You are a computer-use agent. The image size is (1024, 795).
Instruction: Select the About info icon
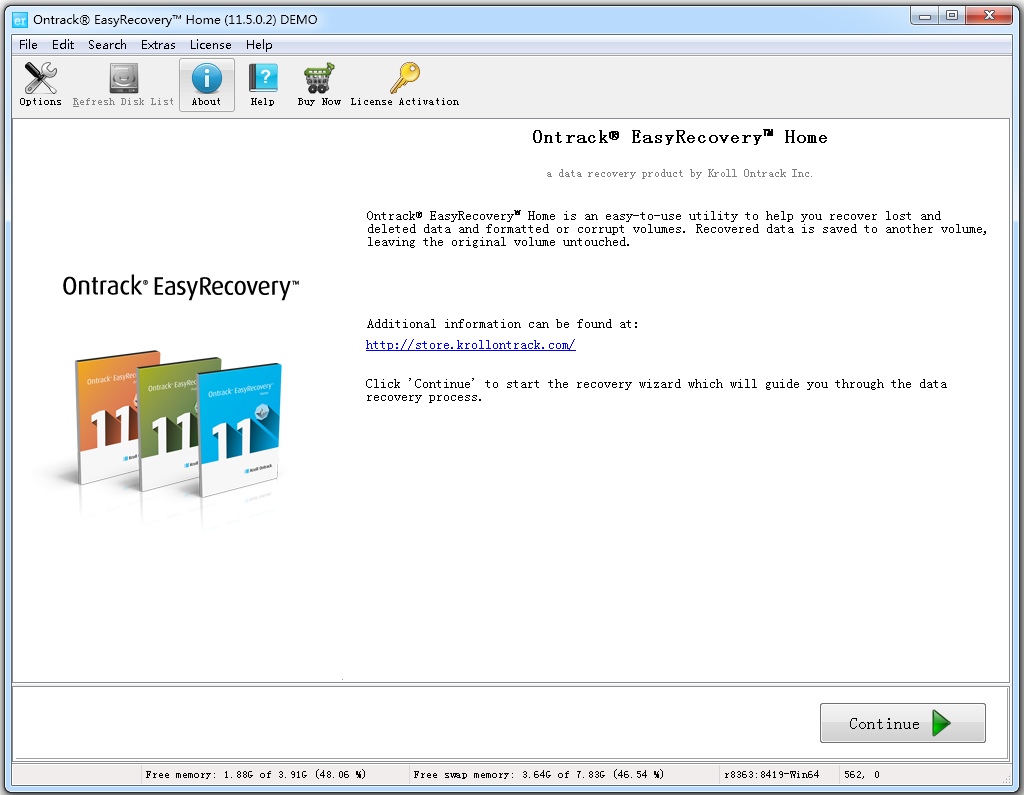[206, 84]
